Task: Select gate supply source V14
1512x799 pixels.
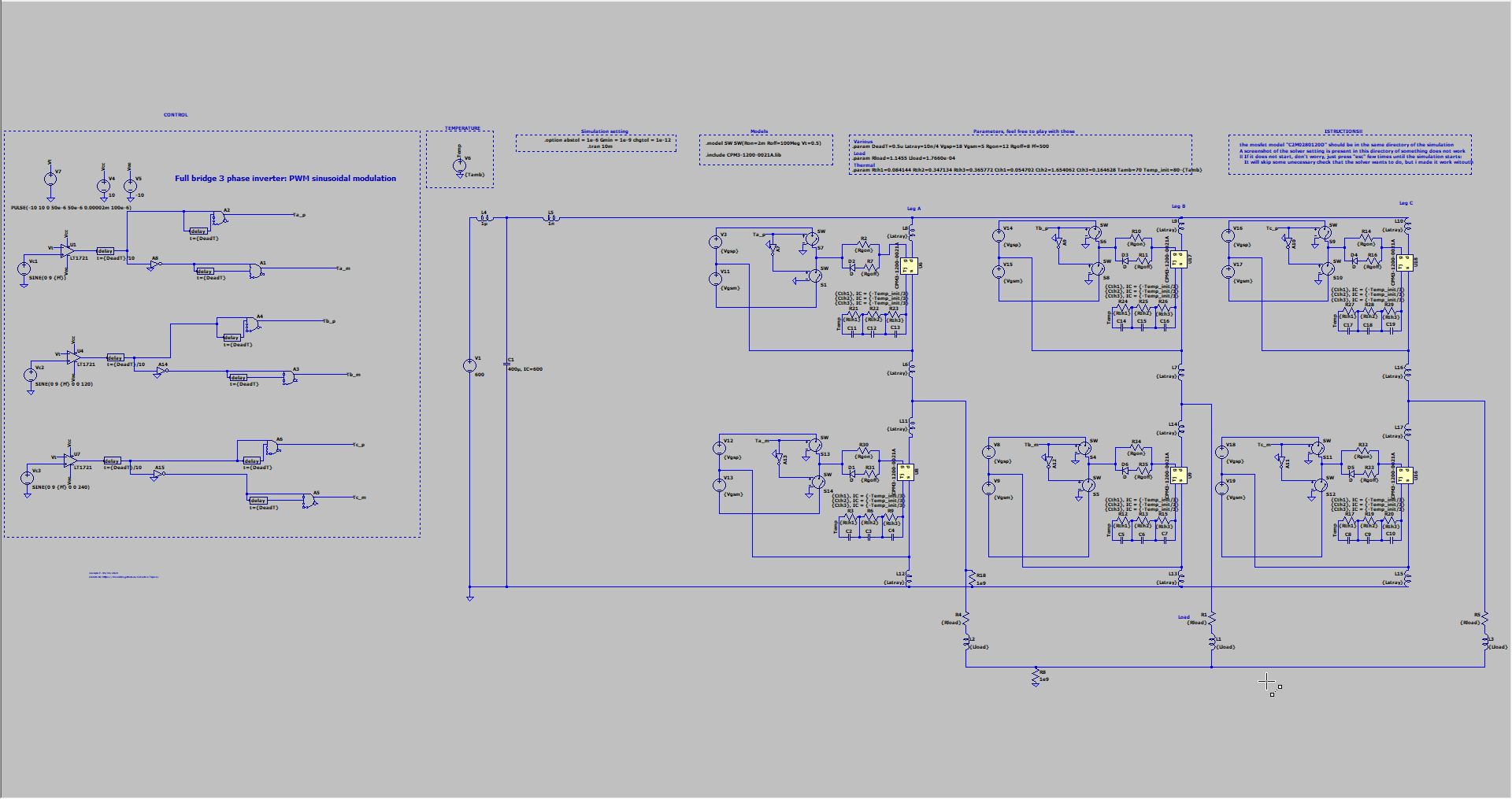Action: [x=999, y=235]
